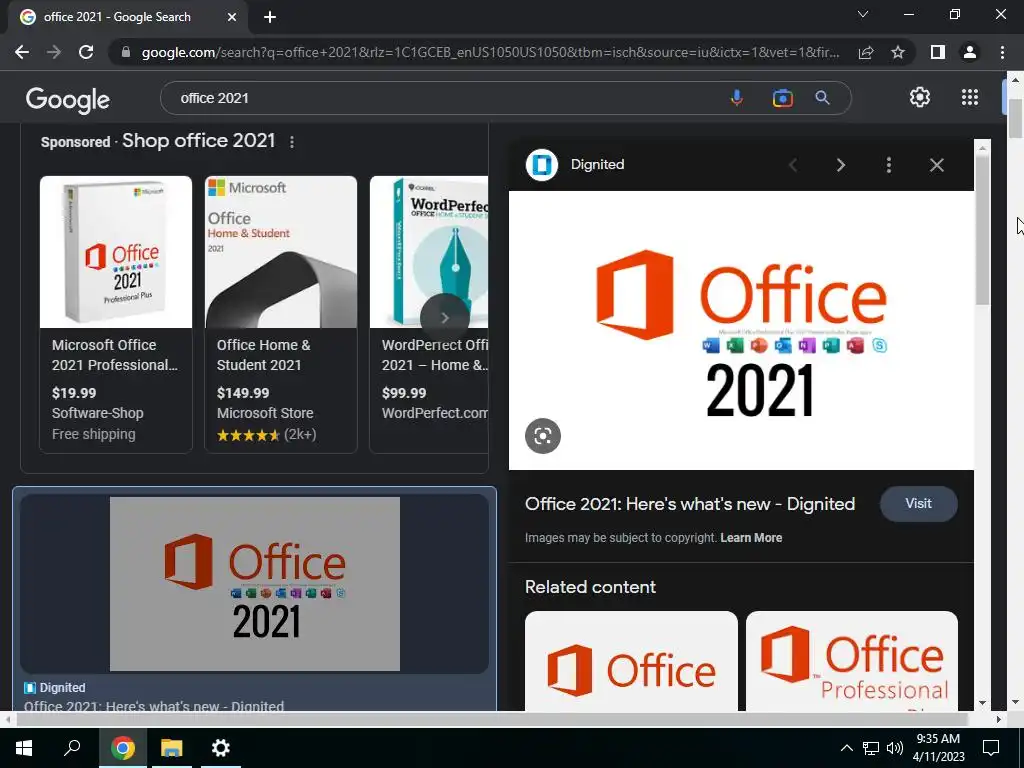The height and width of the screenshot is (768, 1024).
Task: Close the image preview panel
Action: (936, 165)
